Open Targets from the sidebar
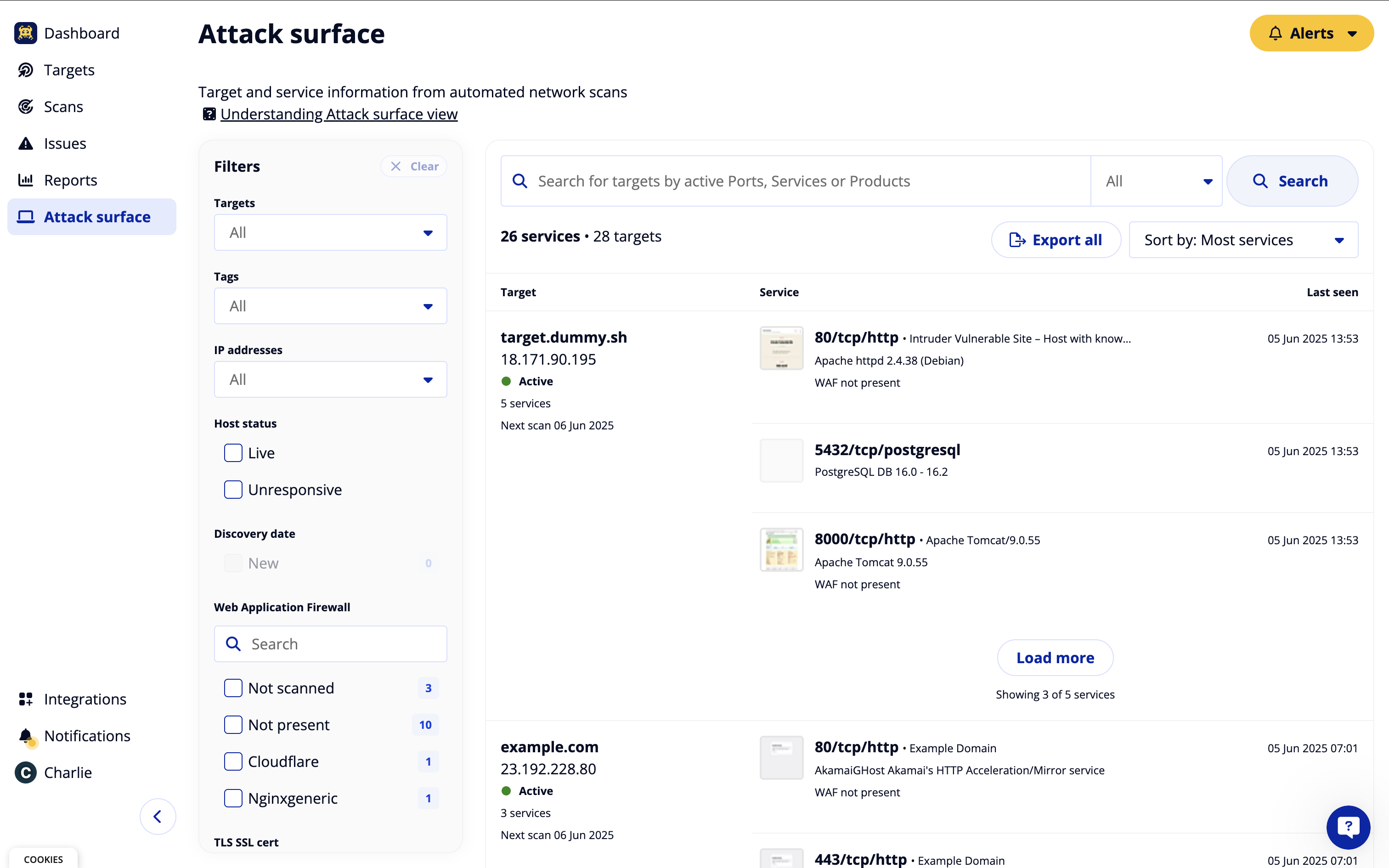 coord(69,70)
